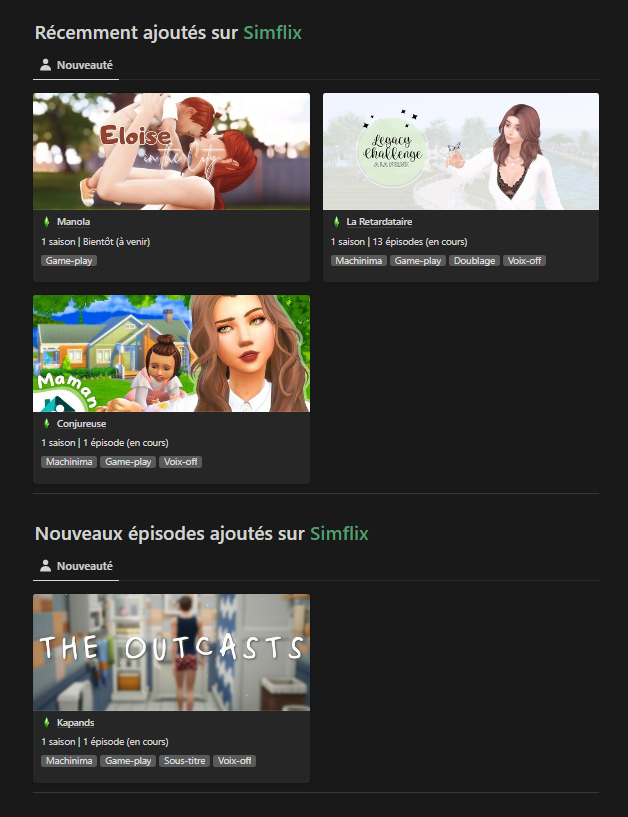Click '1 saison | Bientôt (à venir)' text

pyautogui.click(x=96, y=242)
